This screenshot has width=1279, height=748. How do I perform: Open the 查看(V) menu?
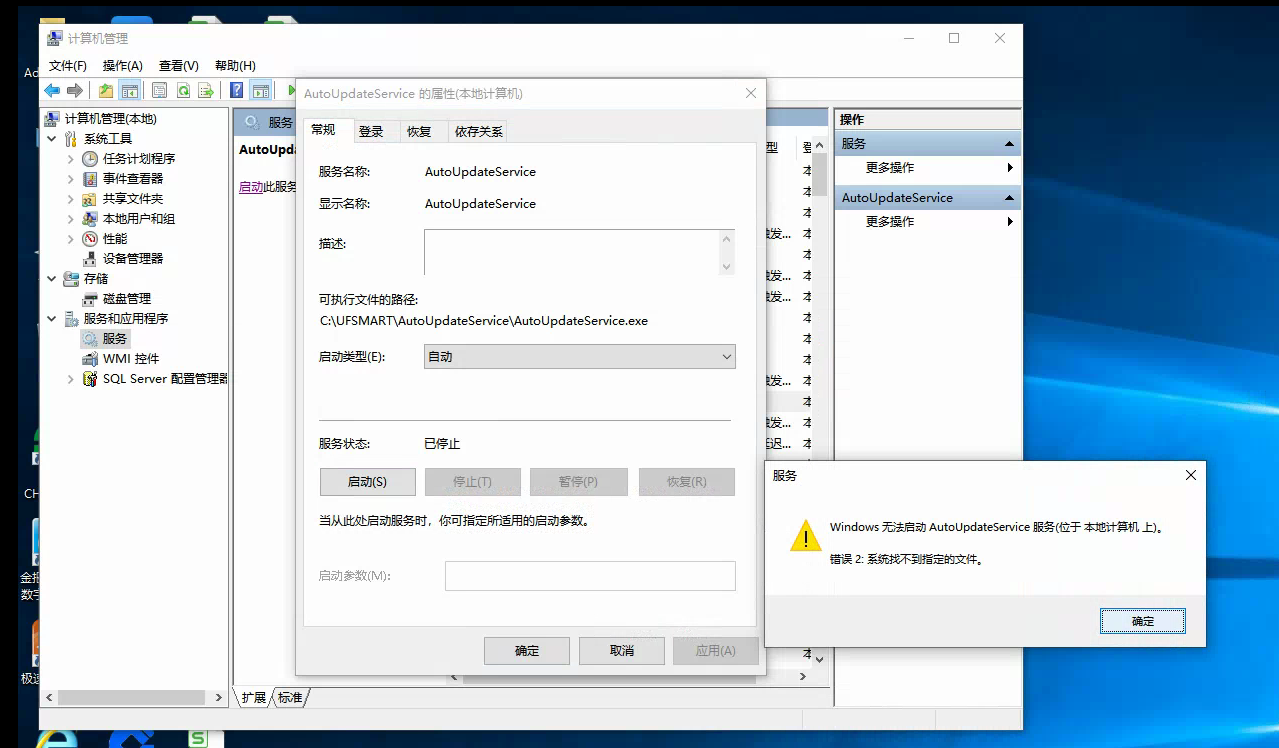coord(179,65)
